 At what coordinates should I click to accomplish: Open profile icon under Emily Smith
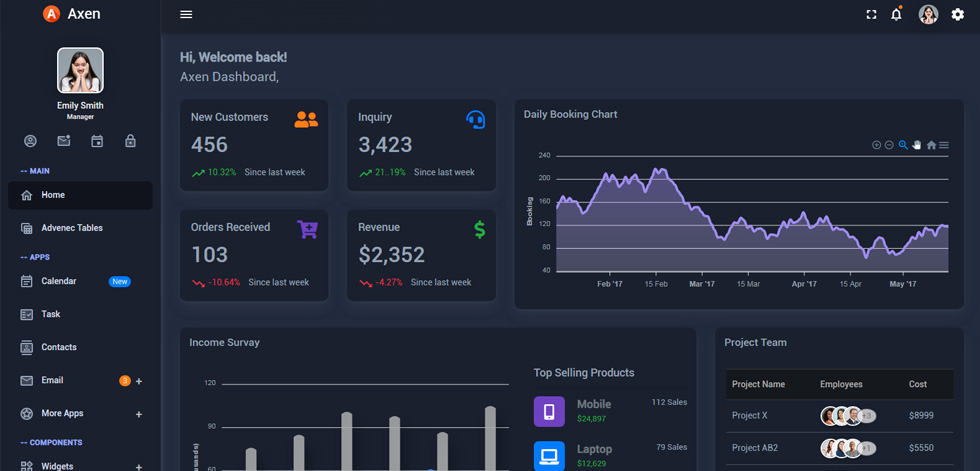[30, 141]
